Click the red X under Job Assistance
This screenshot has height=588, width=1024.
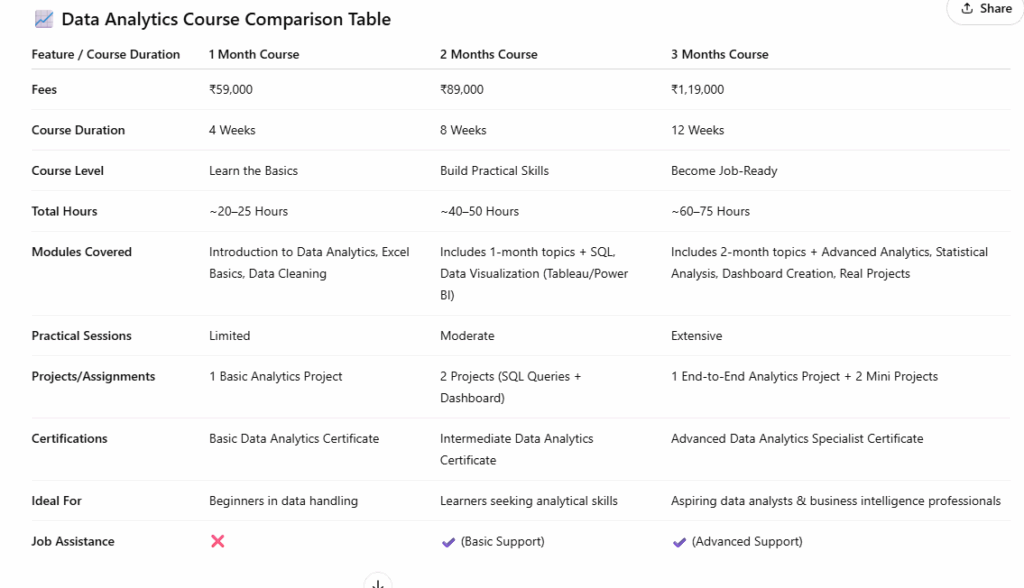pyautogui.click(x=217, y=541)
